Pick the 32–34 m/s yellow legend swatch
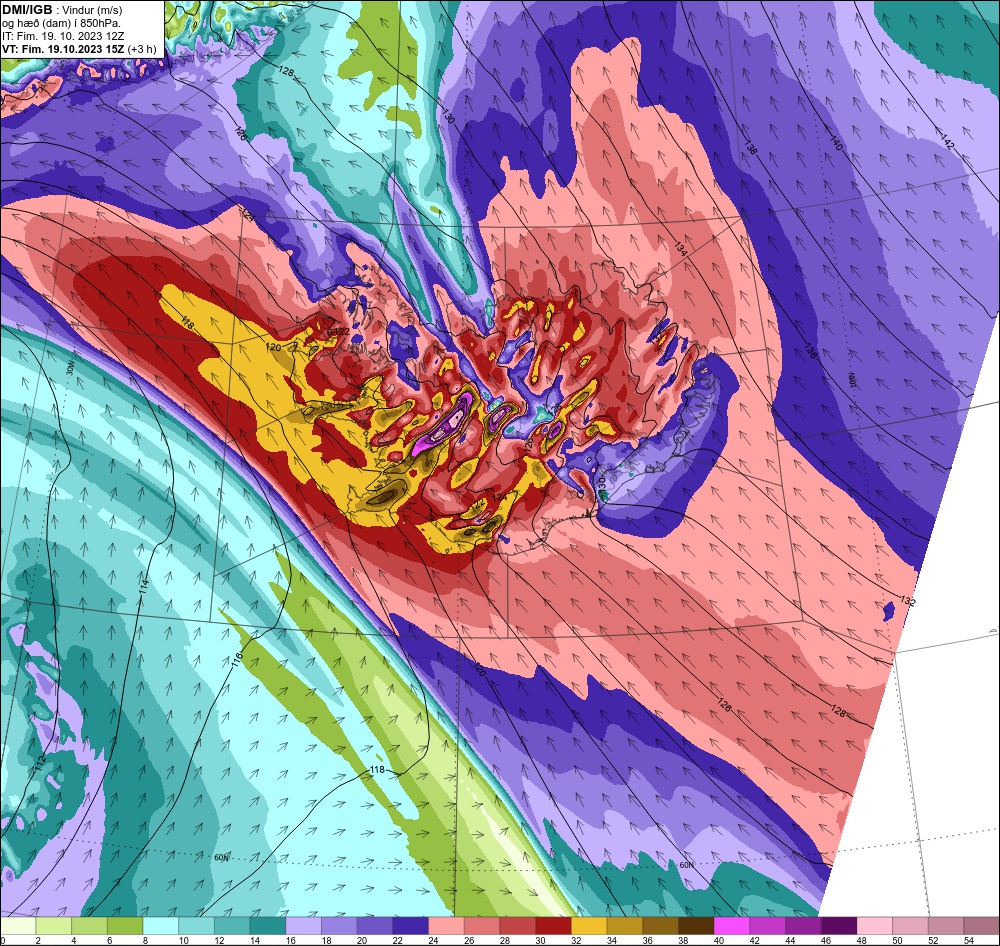This screenshot has width=1000, height=946. click(x=589, y=926)
